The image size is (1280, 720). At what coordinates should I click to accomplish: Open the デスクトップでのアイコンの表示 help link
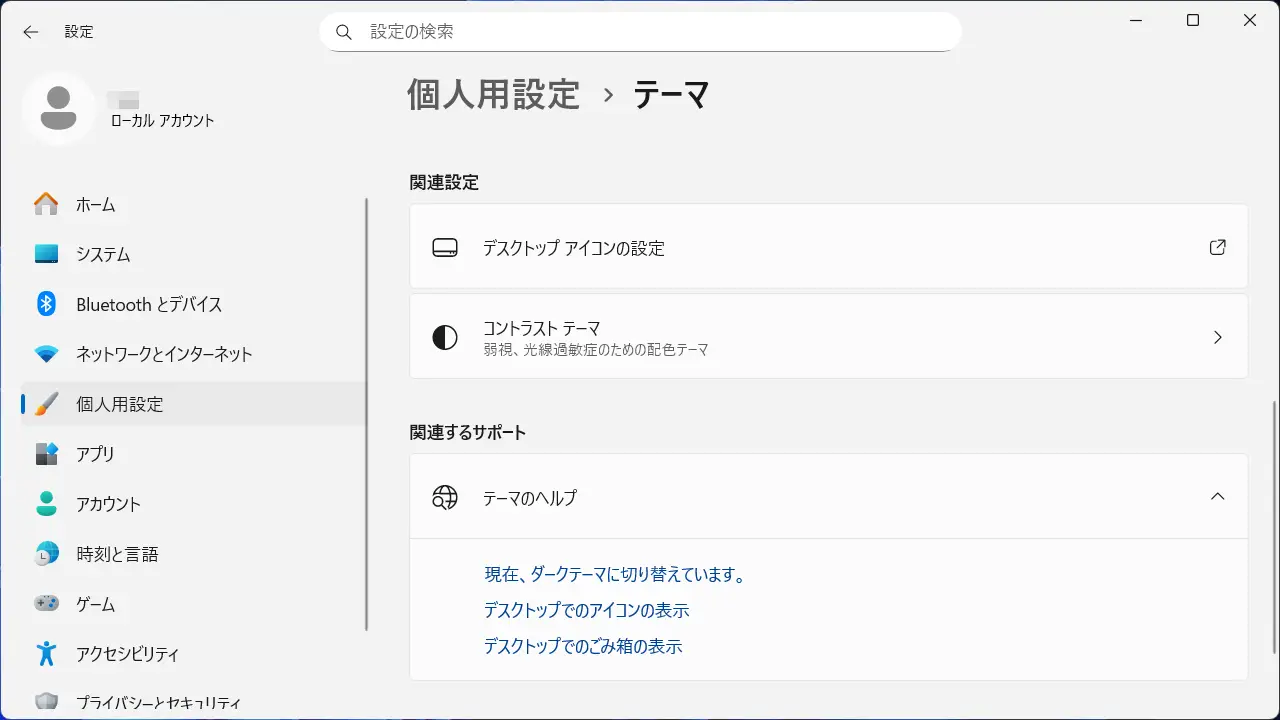586,611
